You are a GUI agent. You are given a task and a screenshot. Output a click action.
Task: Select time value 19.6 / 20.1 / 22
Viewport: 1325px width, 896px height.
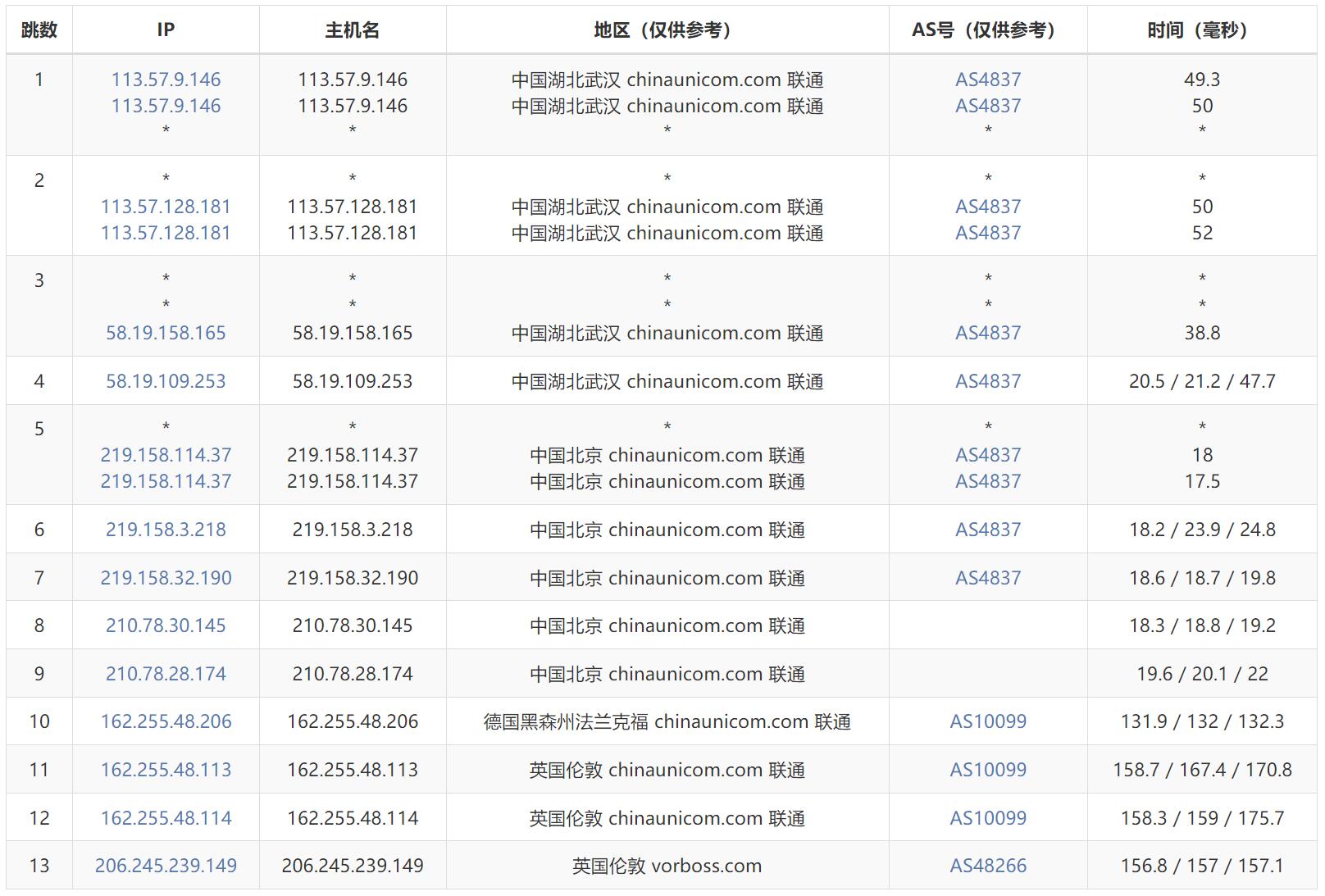coord(1202,674)
